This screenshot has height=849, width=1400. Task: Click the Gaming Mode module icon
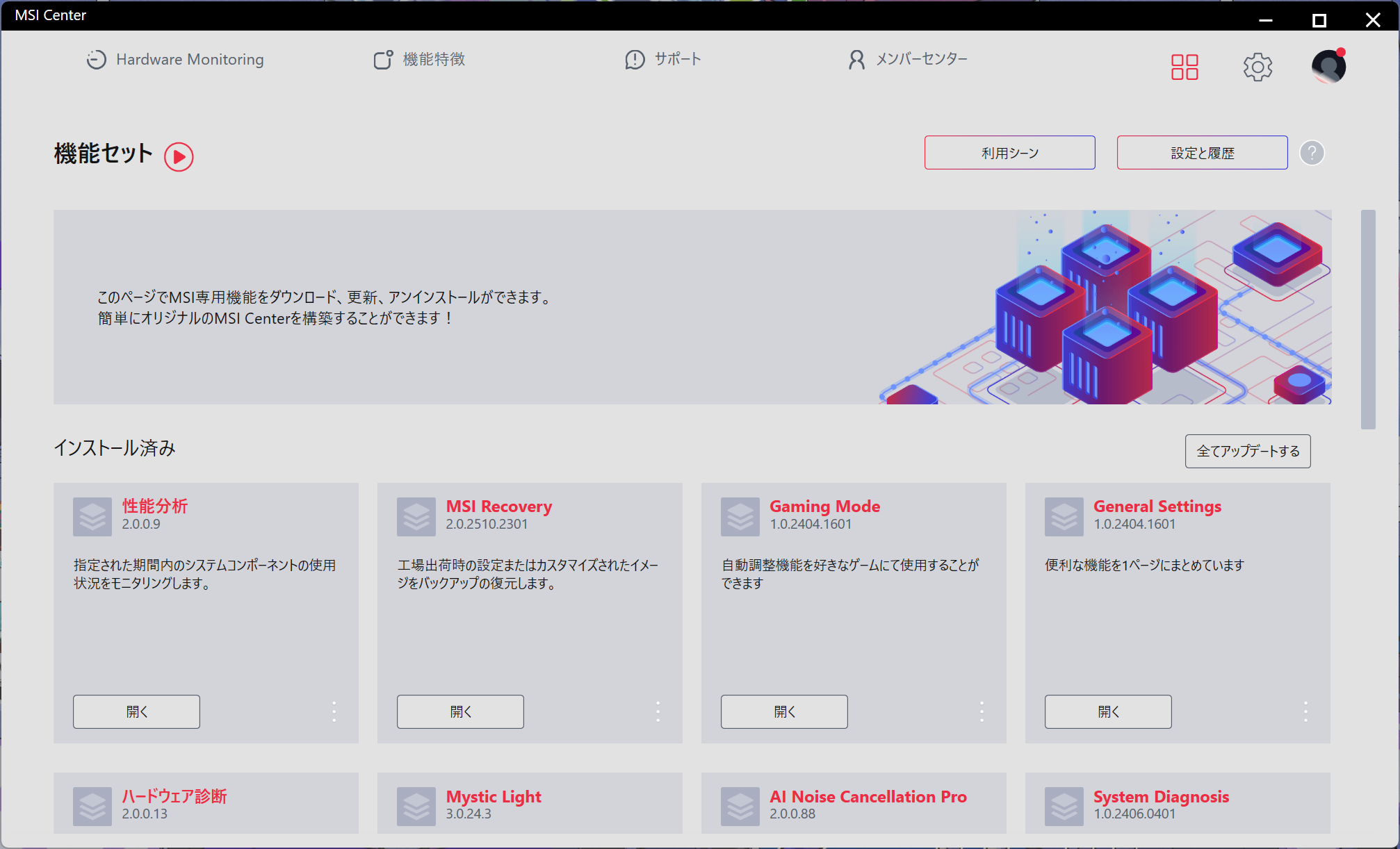pyautogui.click(x=740, y=516)
